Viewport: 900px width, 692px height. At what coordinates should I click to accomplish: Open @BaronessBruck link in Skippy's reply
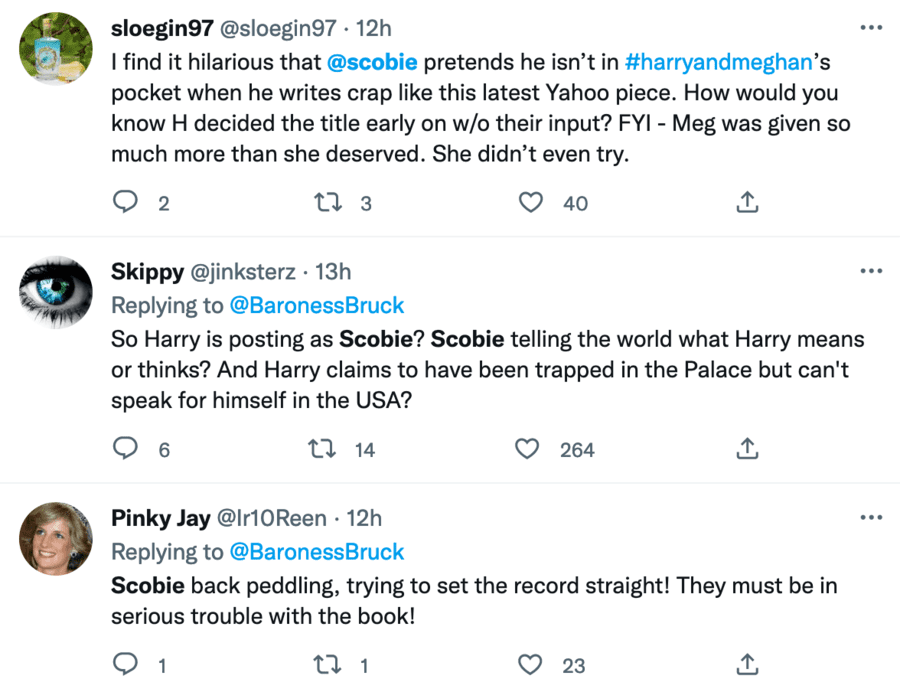coord(316,305)
